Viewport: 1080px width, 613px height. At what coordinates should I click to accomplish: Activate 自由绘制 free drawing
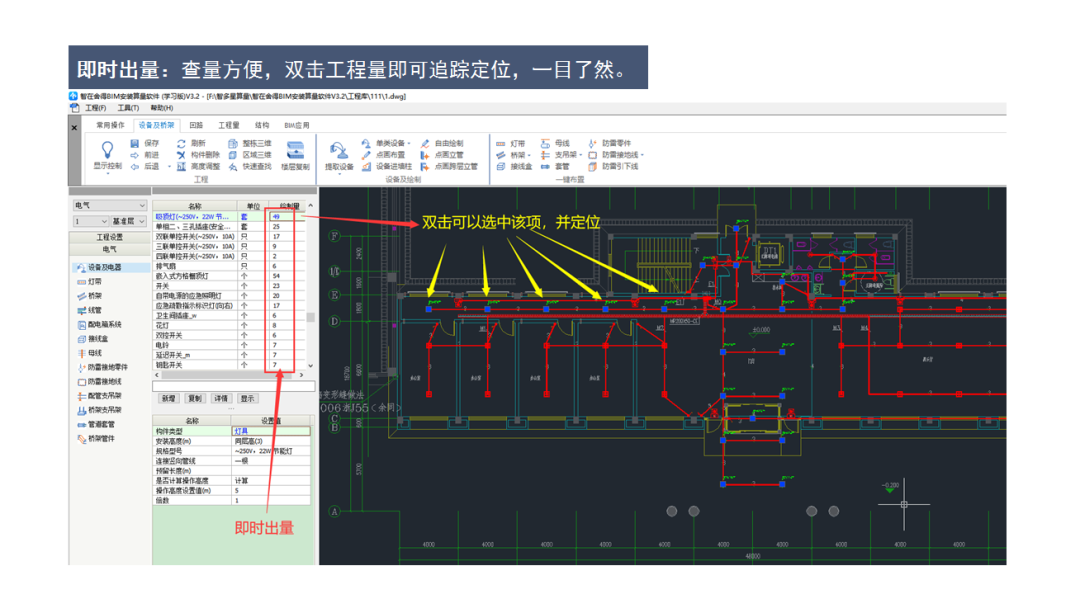442,143
